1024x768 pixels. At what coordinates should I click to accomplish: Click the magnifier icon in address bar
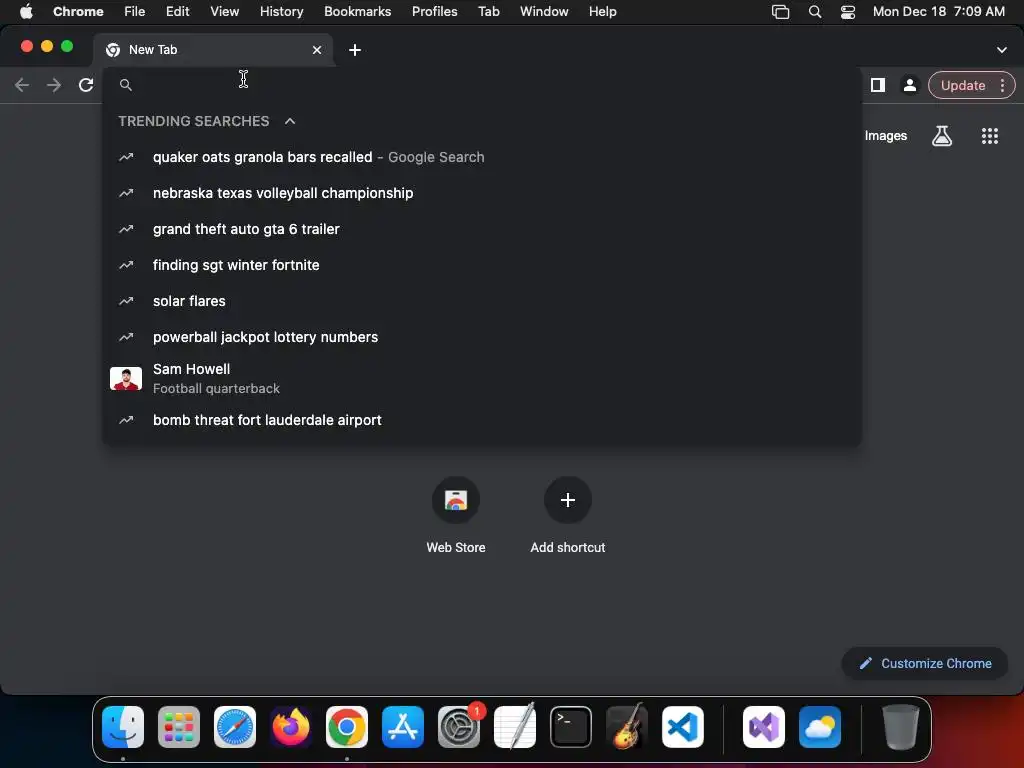tap(126, 85)
